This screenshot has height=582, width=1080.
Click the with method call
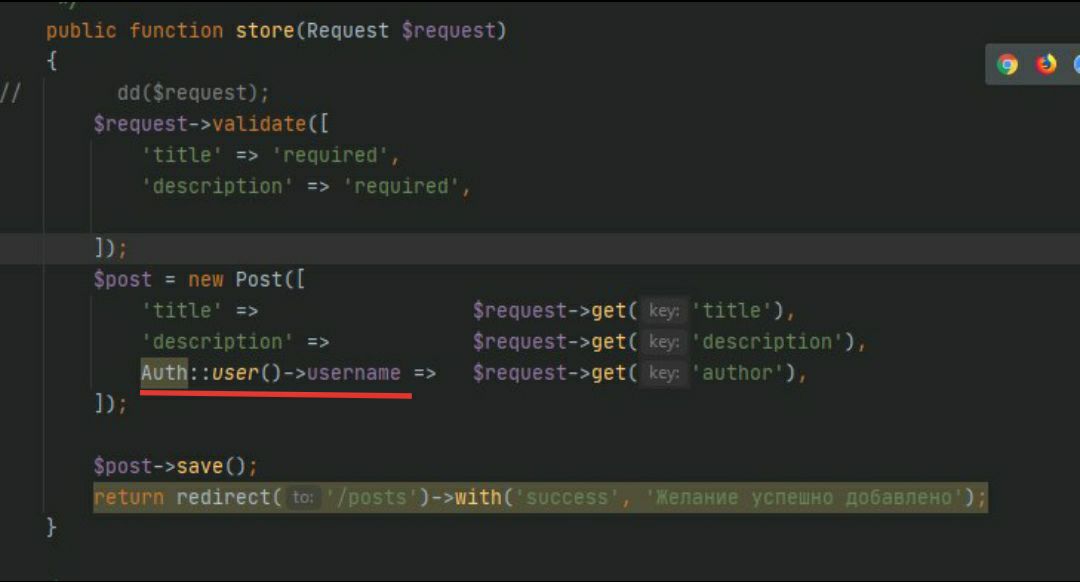tap(478, 497)
